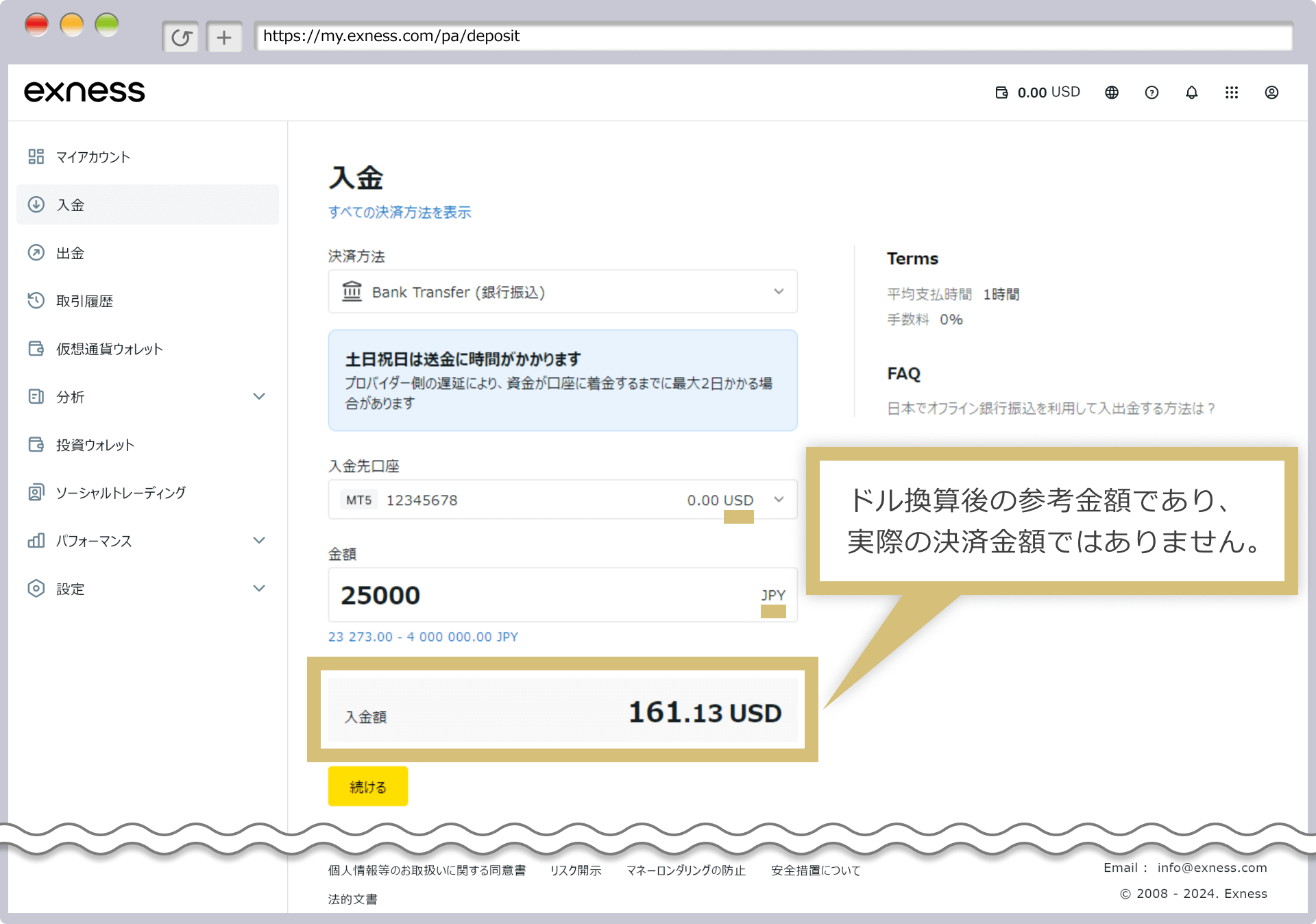Screen dimensions: 1316x924
Task: Click the 投資ウォレット wallet icon
Action: (x=36, y=445)
